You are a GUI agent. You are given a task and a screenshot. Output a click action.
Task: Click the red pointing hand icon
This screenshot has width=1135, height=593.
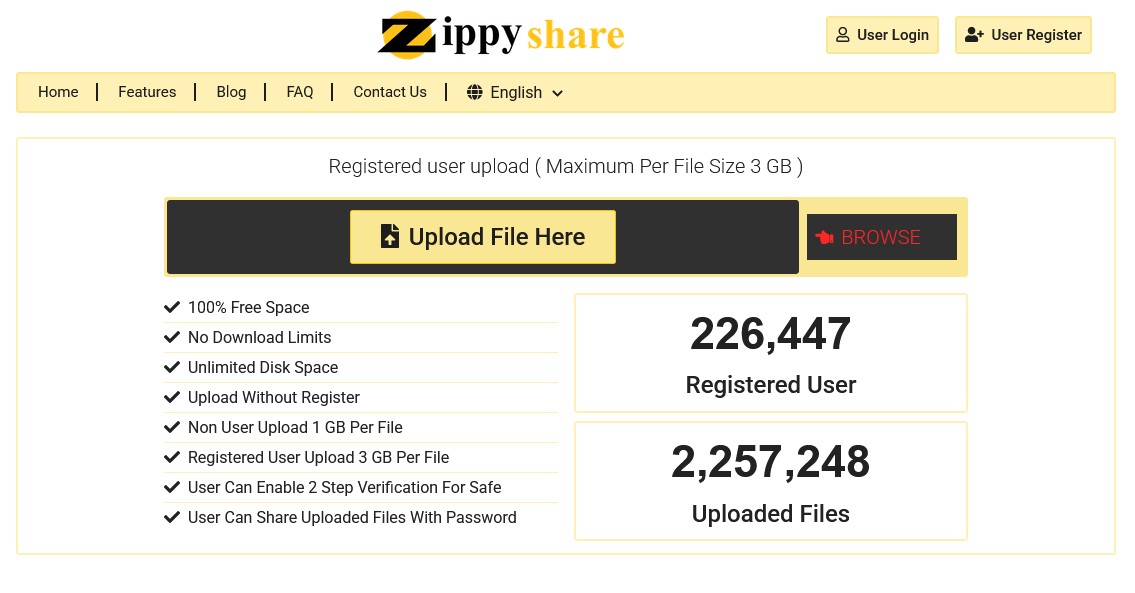[824, 238]
